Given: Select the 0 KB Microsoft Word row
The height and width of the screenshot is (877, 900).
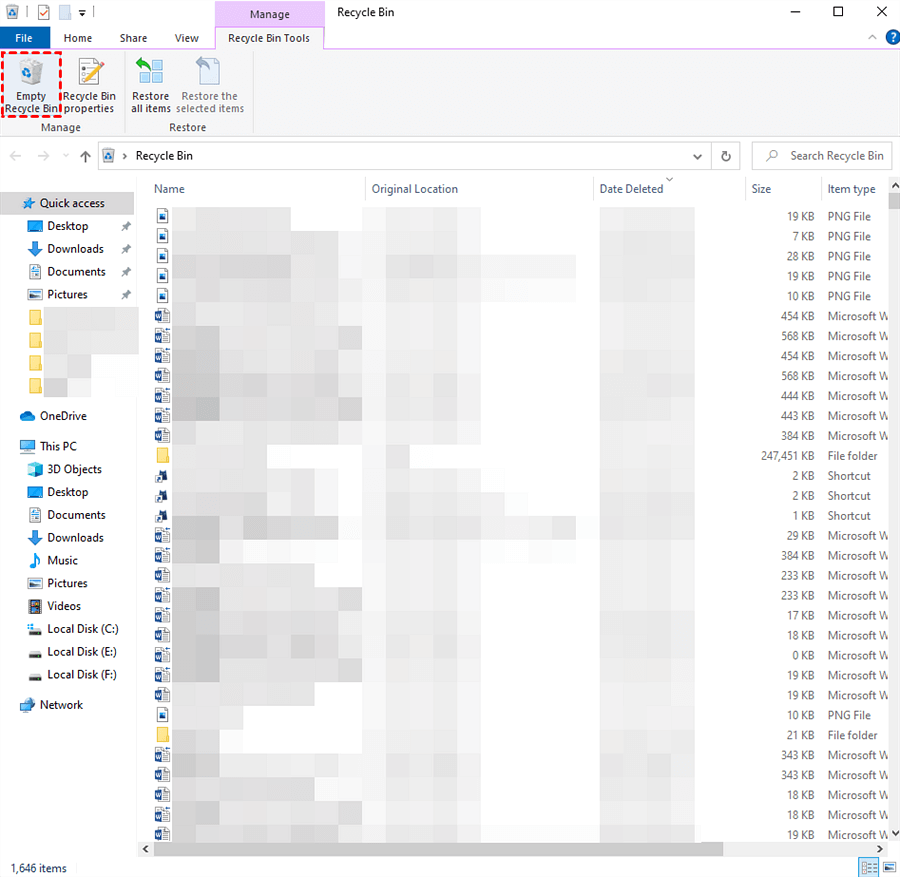Looking at the screenshot, I should click(x=519, y=655).
